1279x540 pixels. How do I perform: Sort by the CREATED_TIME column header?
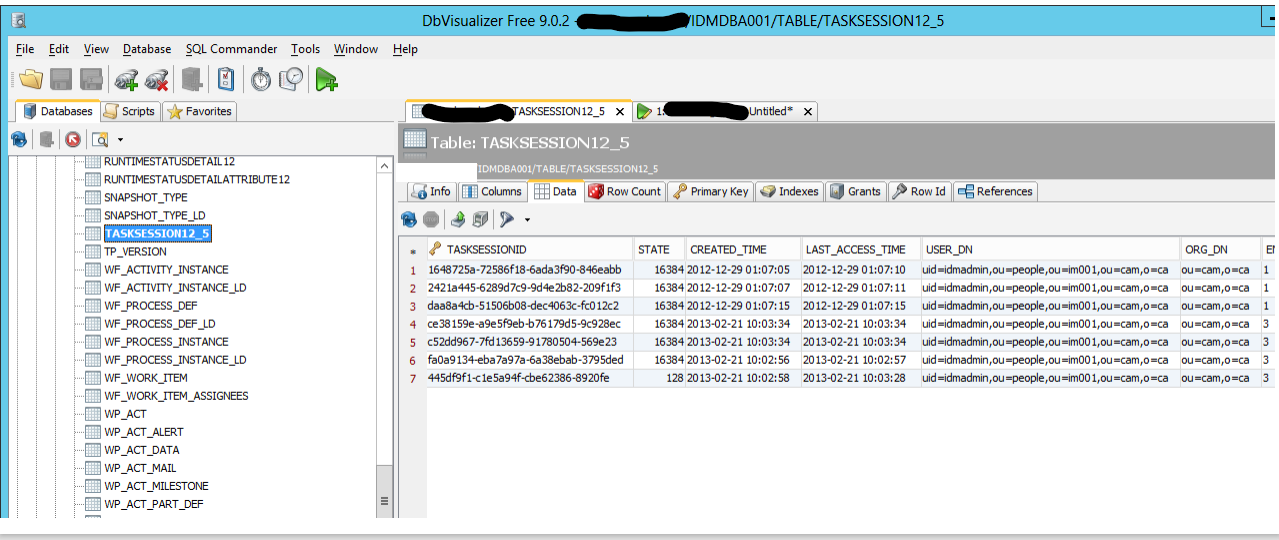pyautogui.click(x=743, y=249)
